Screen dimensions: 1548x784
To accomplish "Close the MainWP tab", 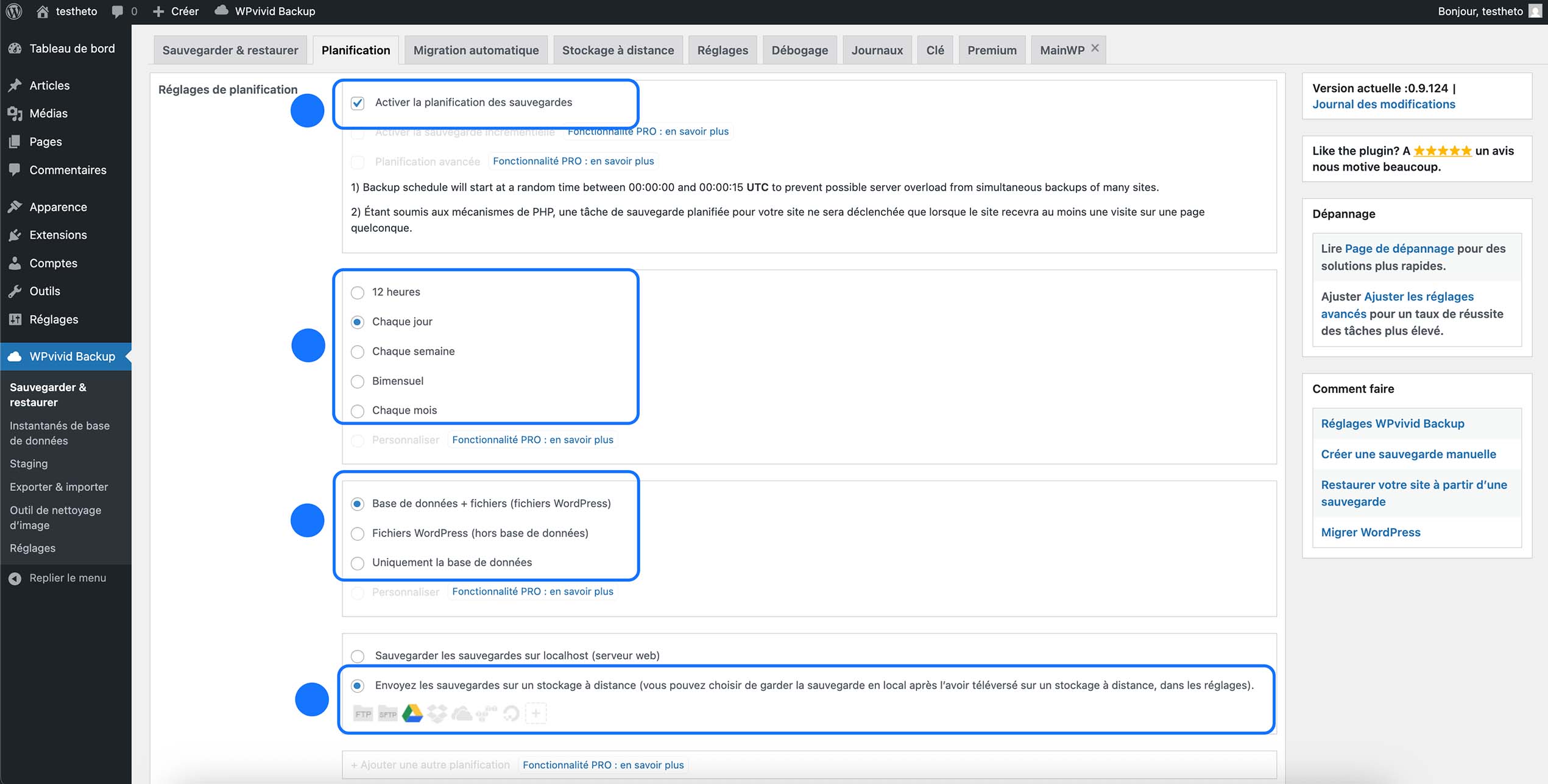I will coord(1094,47).
